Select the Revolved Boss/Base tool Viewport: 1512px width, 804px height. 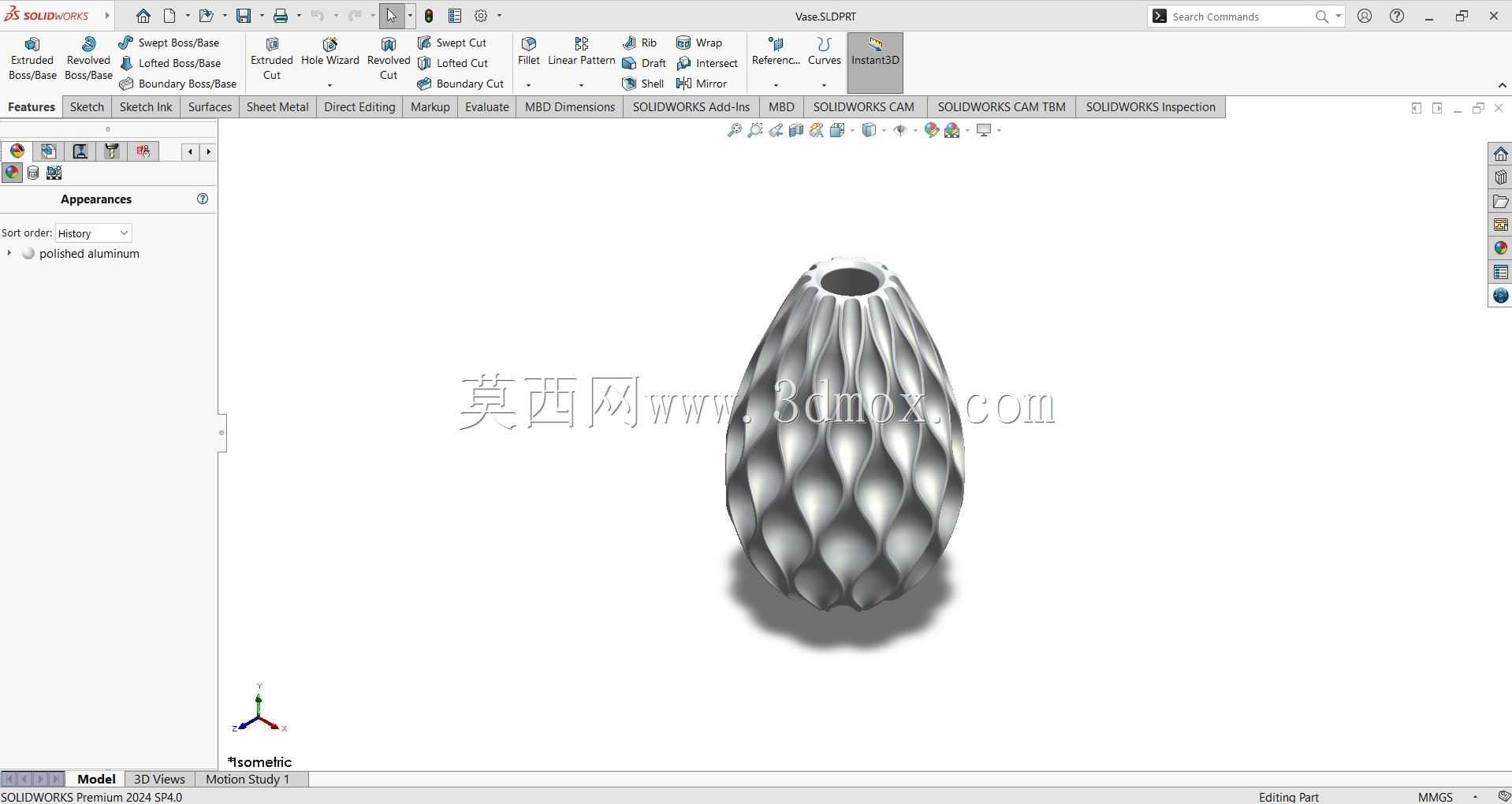[88, 58]
